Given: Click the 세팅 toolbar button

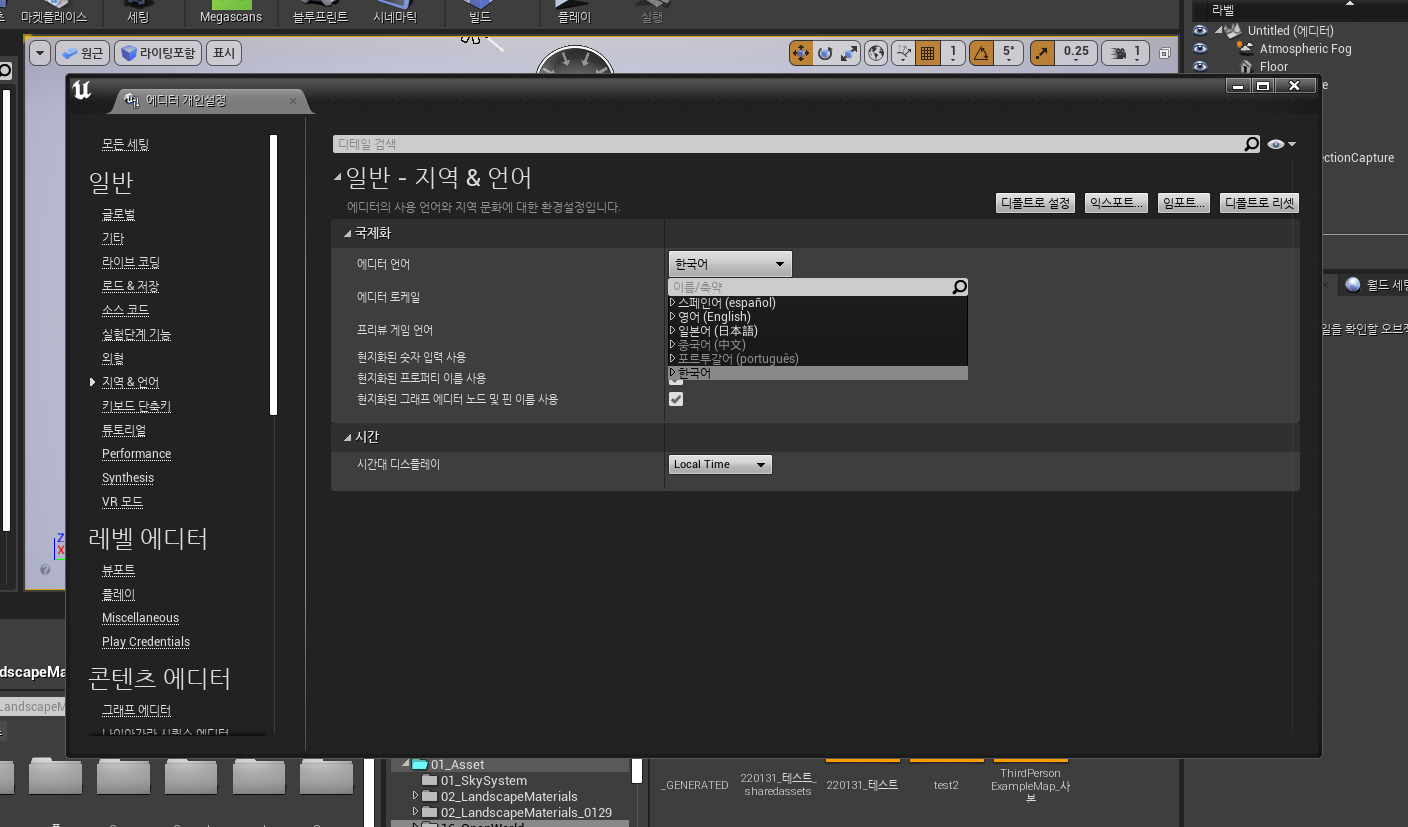Looking at the screenshot, I should pyautogui.click(x=139, y=13).
